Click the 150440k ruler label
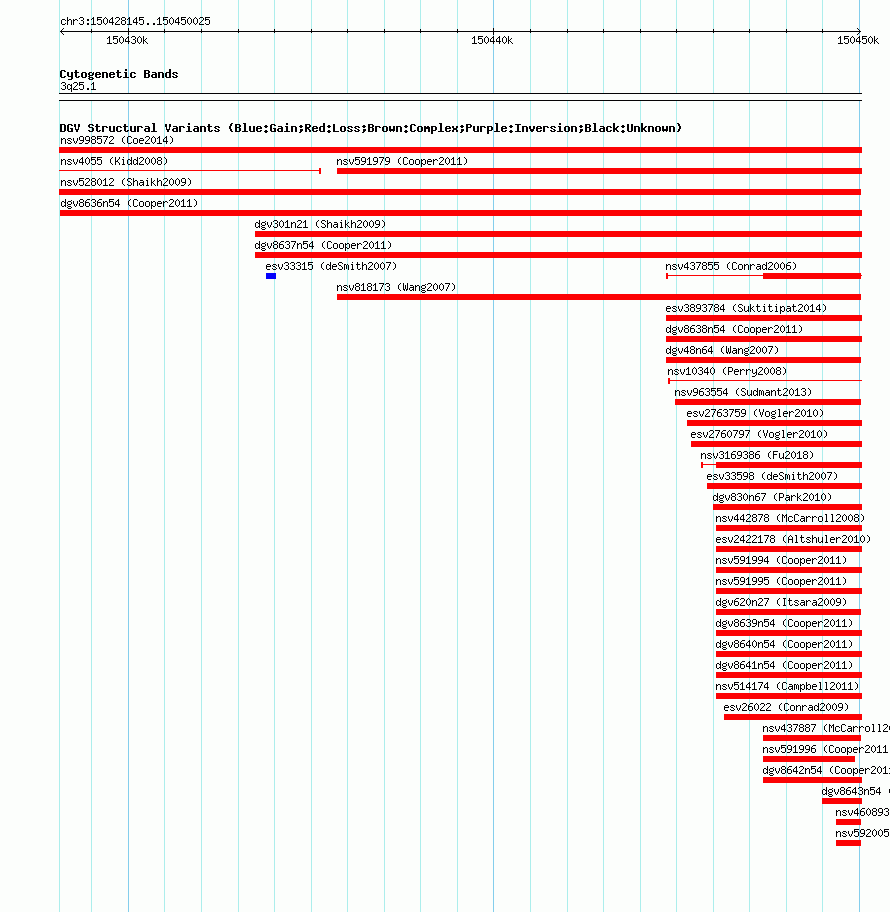Viewport: 890px width, 912px height. [492, 40]
